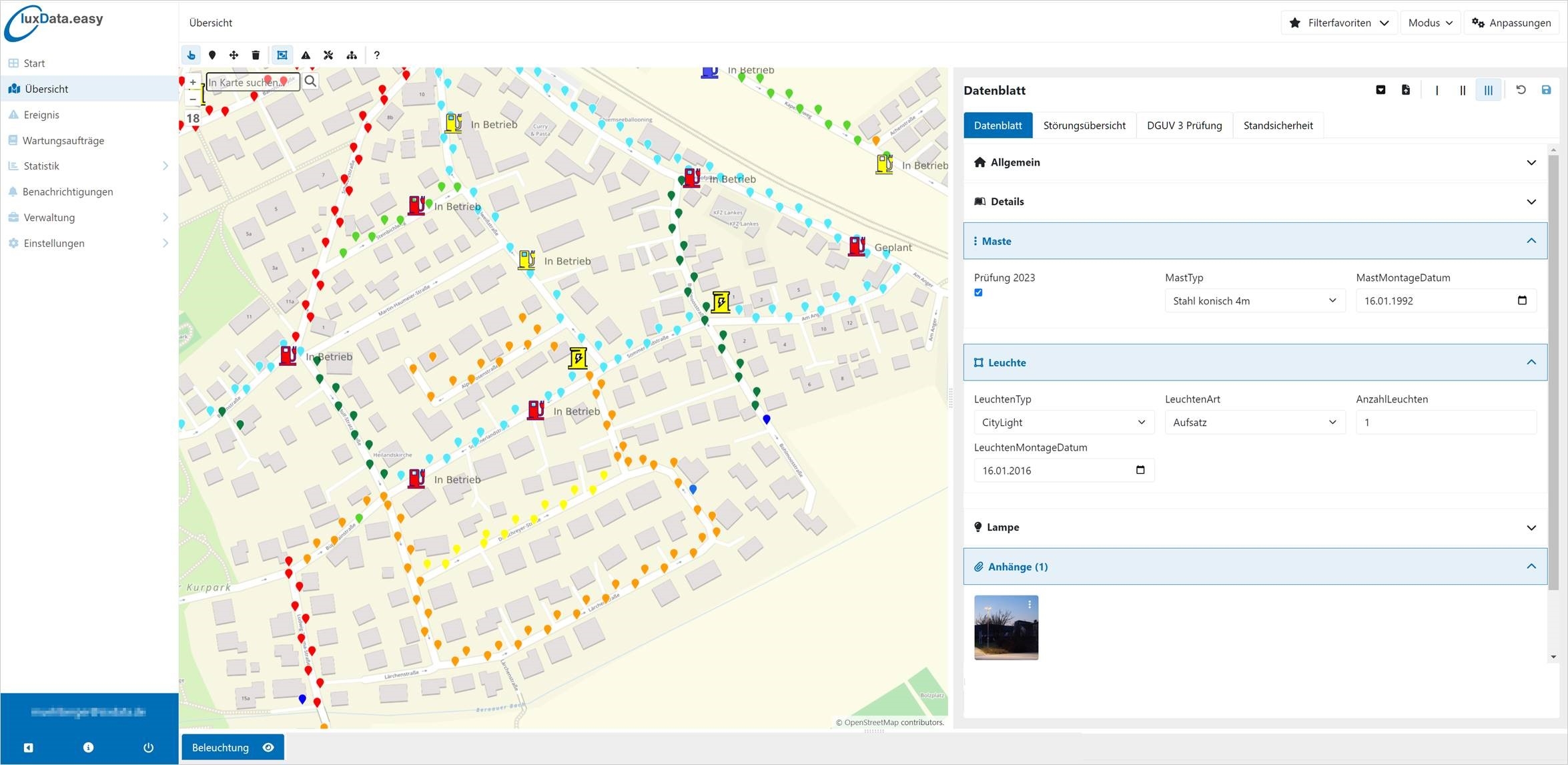
Task: Click the file upload icon in Datenblatt
Action: click(1406, 90)
